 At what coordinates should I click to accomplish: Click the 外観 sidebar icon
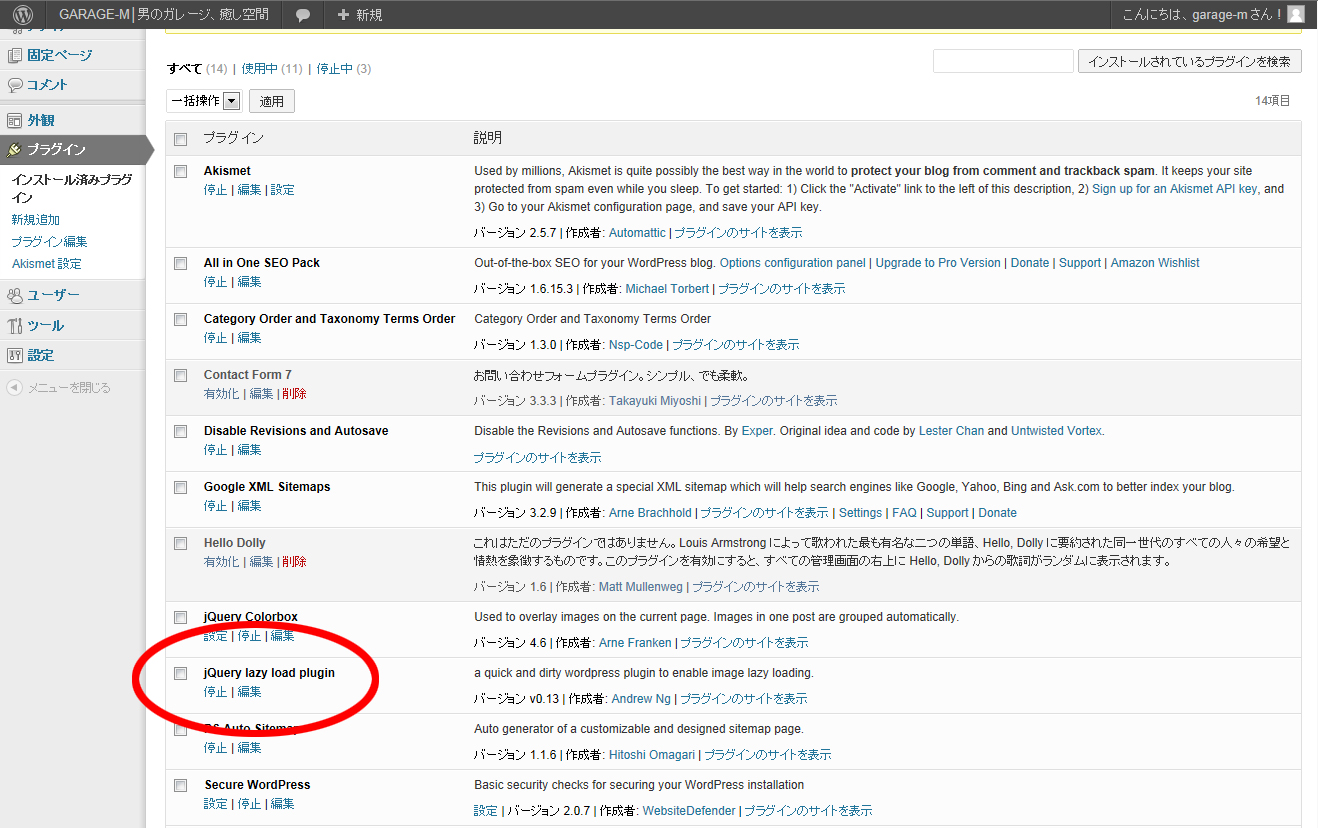point(15,120)
